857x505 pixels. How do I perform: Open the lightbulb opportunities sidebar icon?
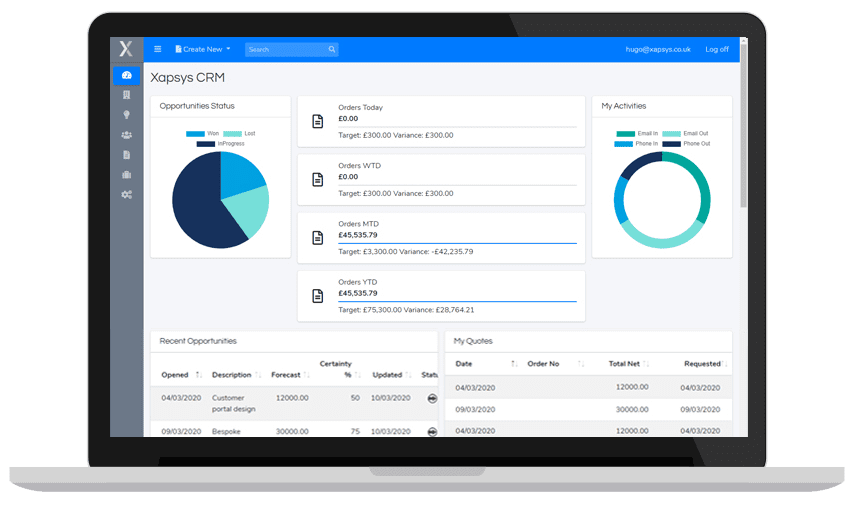point(126,115)
